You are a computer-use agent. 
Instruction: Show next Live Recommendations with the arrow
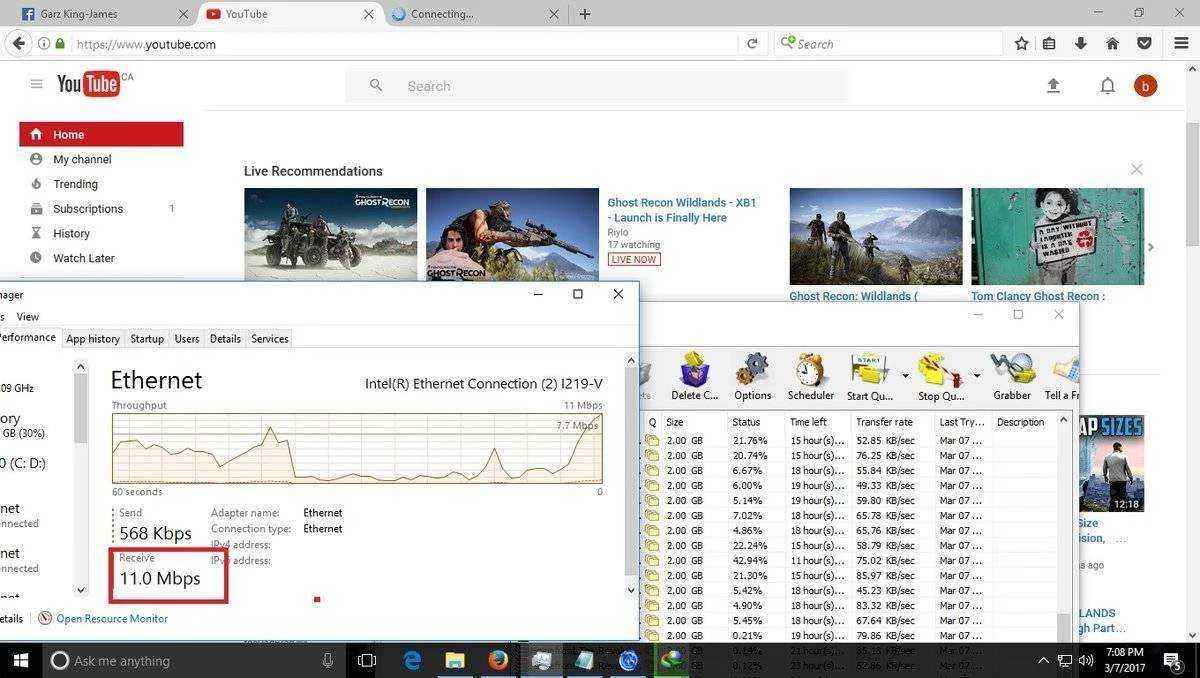1151,247
